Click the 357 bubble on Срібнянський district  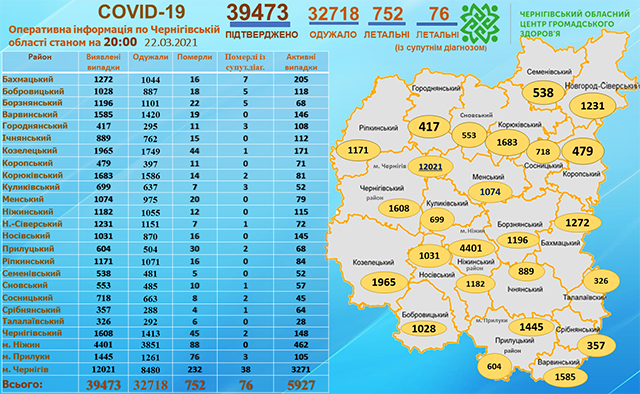point(596,345)
